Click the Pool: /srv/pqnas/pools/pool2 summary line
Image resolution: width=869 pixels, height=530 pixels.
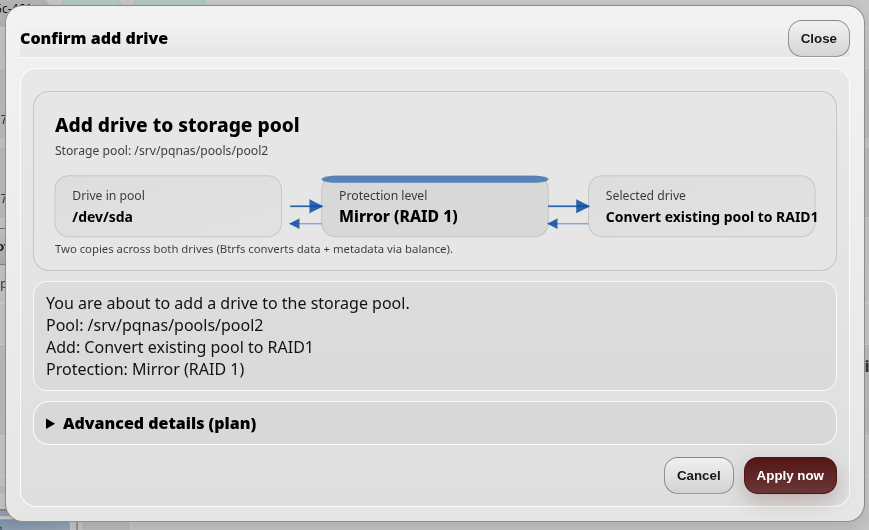pos(155,325)
